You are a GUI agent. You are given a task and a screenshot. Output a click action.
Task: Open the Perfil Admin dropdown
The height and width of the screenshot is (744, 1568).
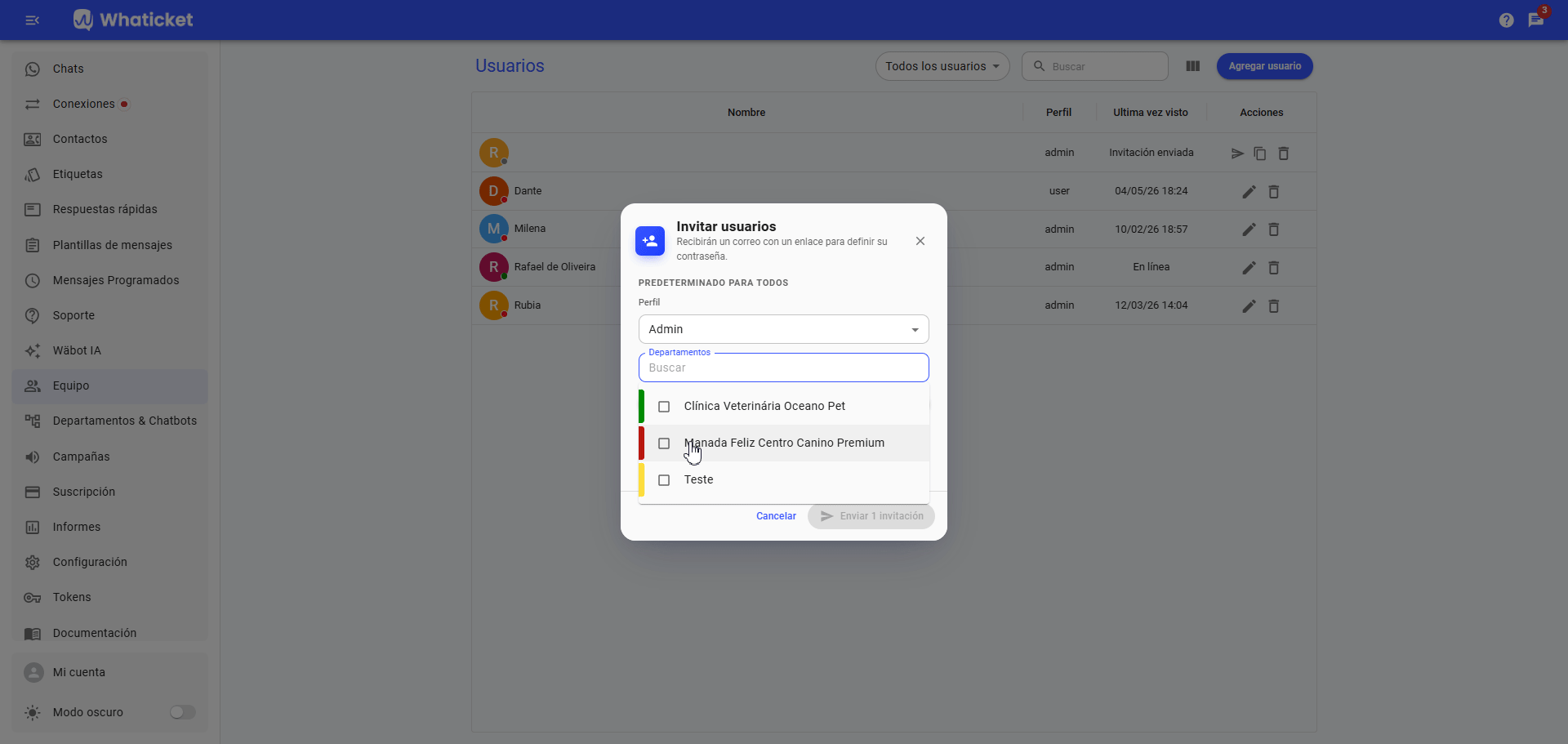click(x=783, y=329)
